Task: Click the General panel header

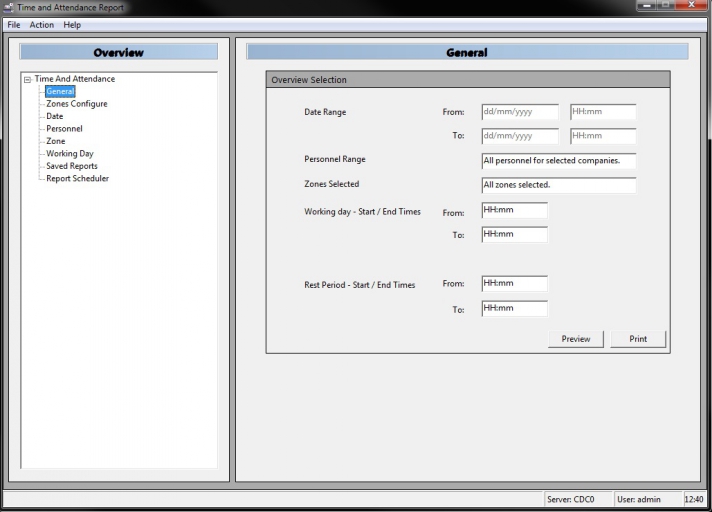Action: (x=467, y=52)
